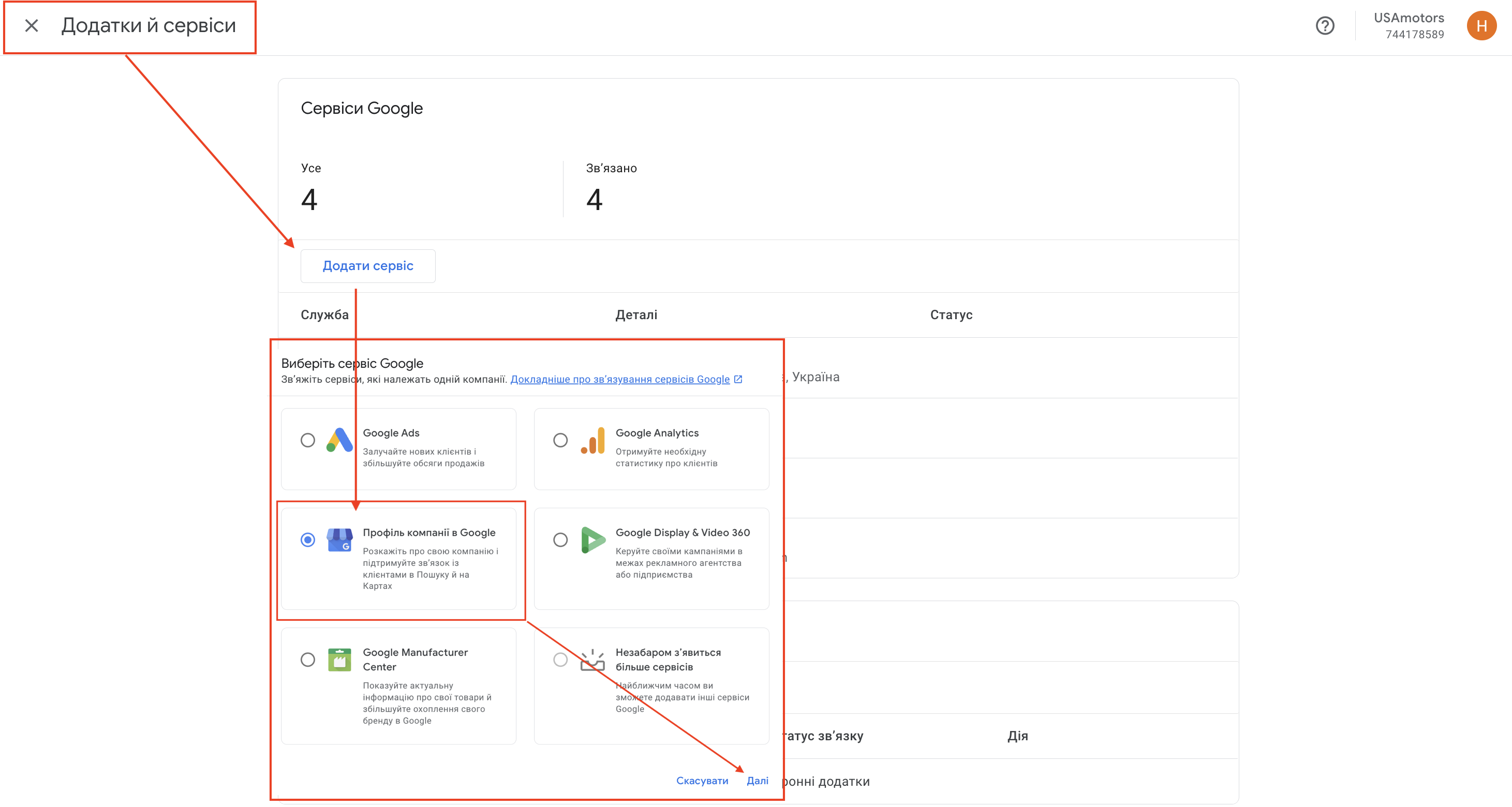This screenshot has height=807, width=1512.
Task: Open the Докладніше про зв'язування сервісів Google link
Action: point(620,379)
